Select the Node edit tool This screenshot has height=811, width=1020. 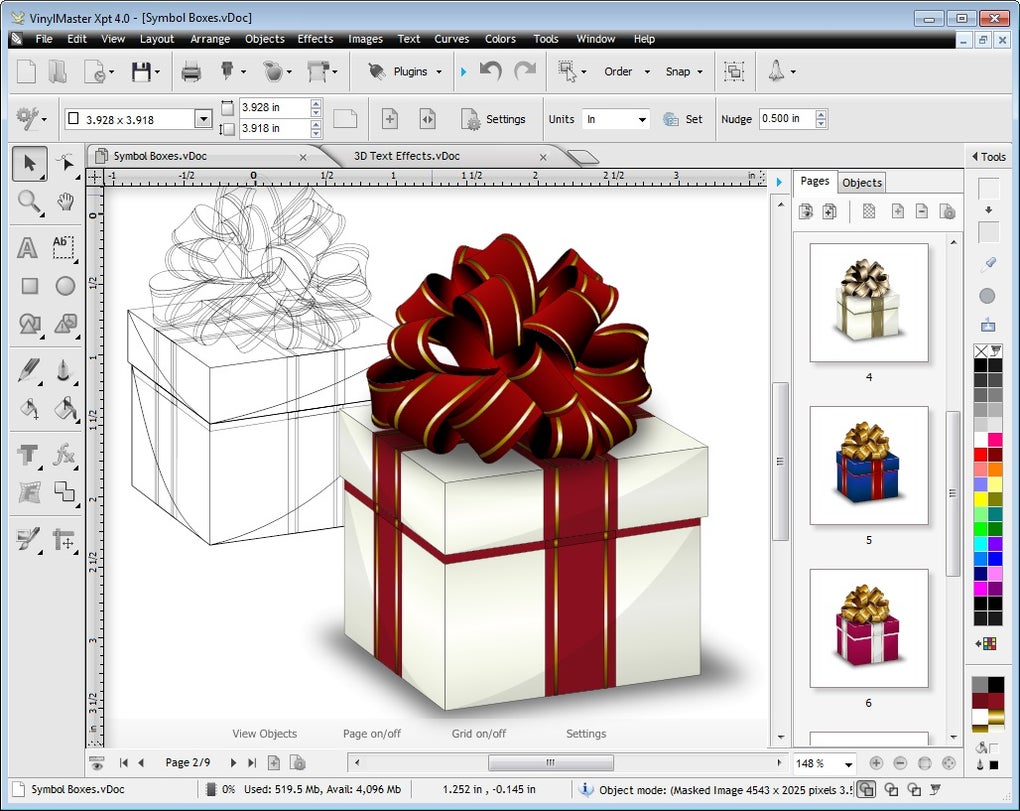(x=66, y=163)
